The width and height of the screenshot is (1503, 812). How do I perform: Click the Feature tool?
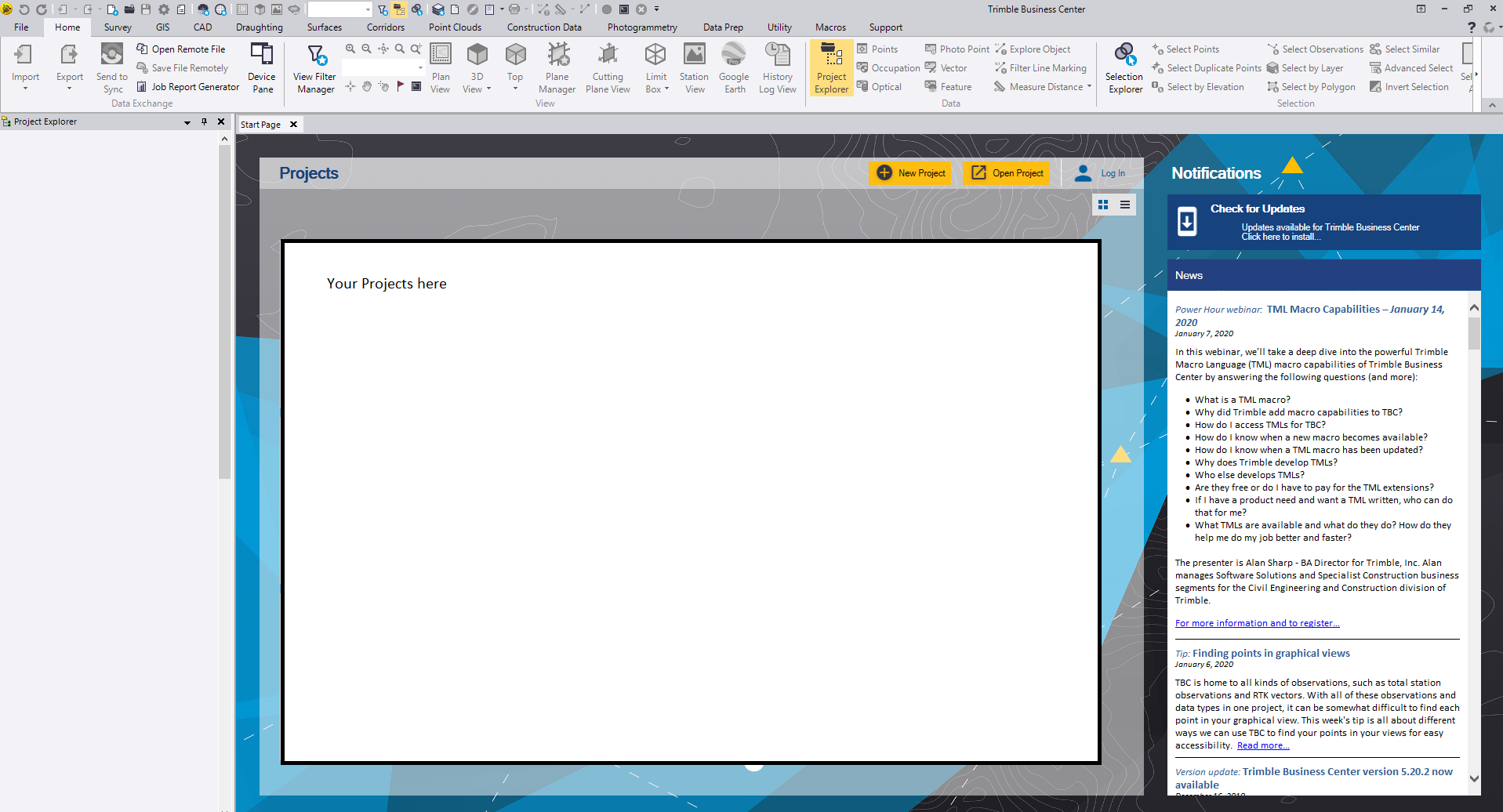click(x=948, y=87)
